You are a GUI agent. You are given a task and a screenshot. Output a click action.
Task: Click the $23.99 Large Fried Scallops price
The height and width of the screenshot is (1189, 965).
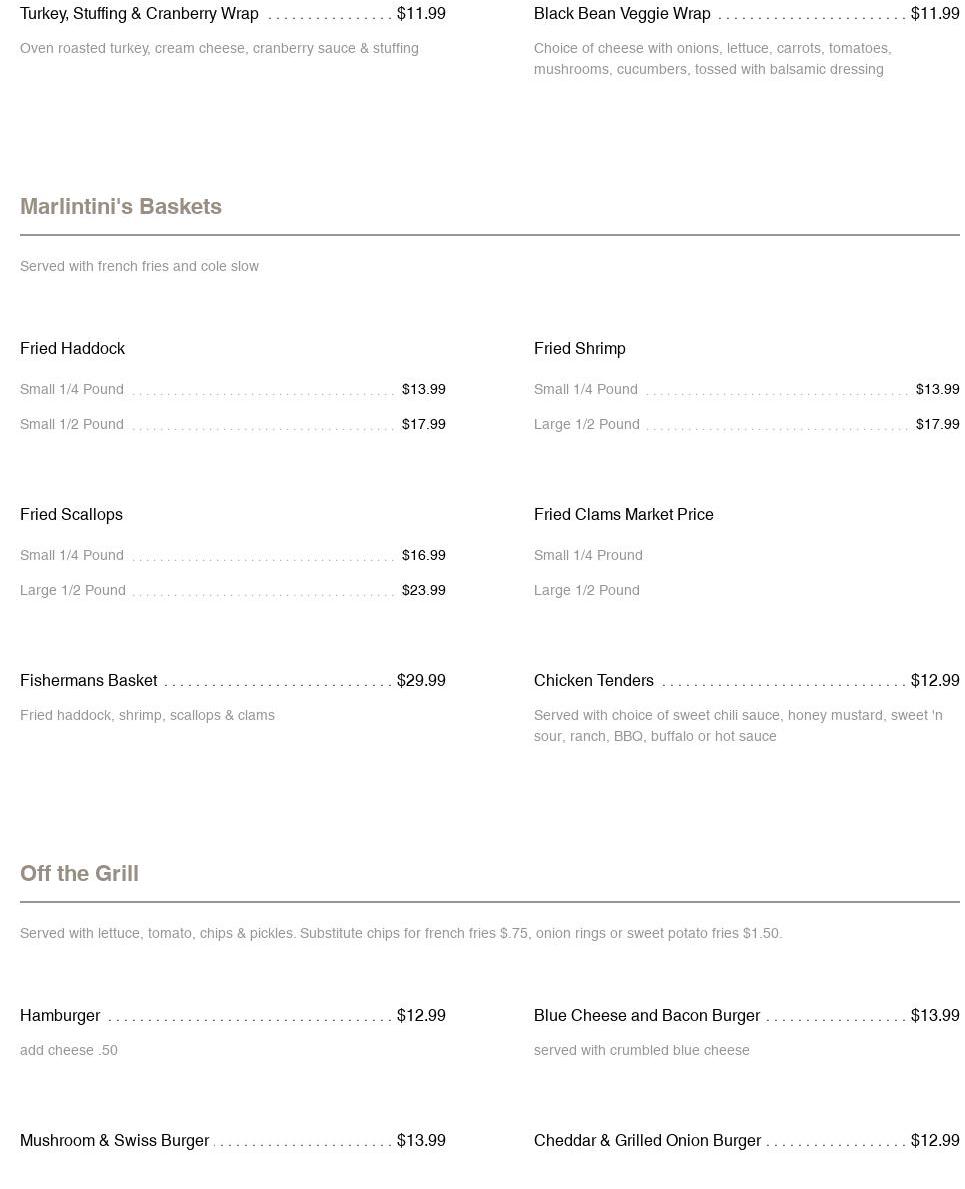(x=424, y=590)
